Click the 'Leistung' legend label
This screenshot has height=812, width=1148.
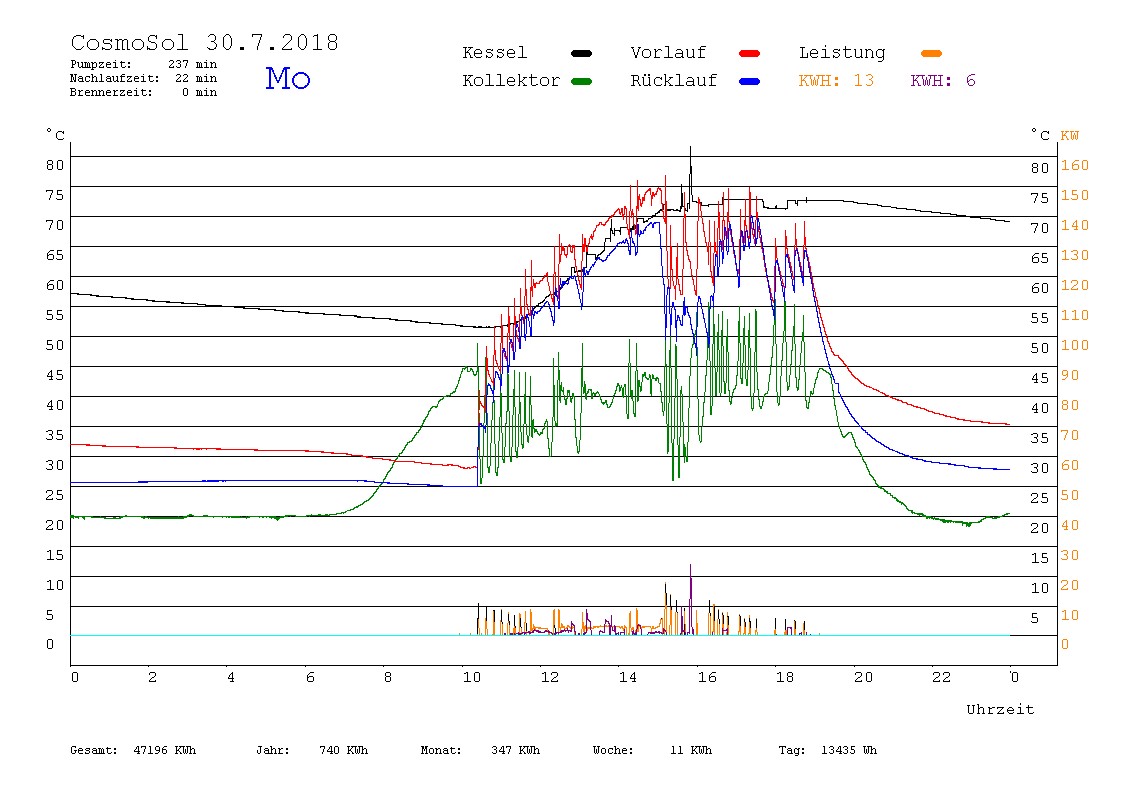[842, 53]
